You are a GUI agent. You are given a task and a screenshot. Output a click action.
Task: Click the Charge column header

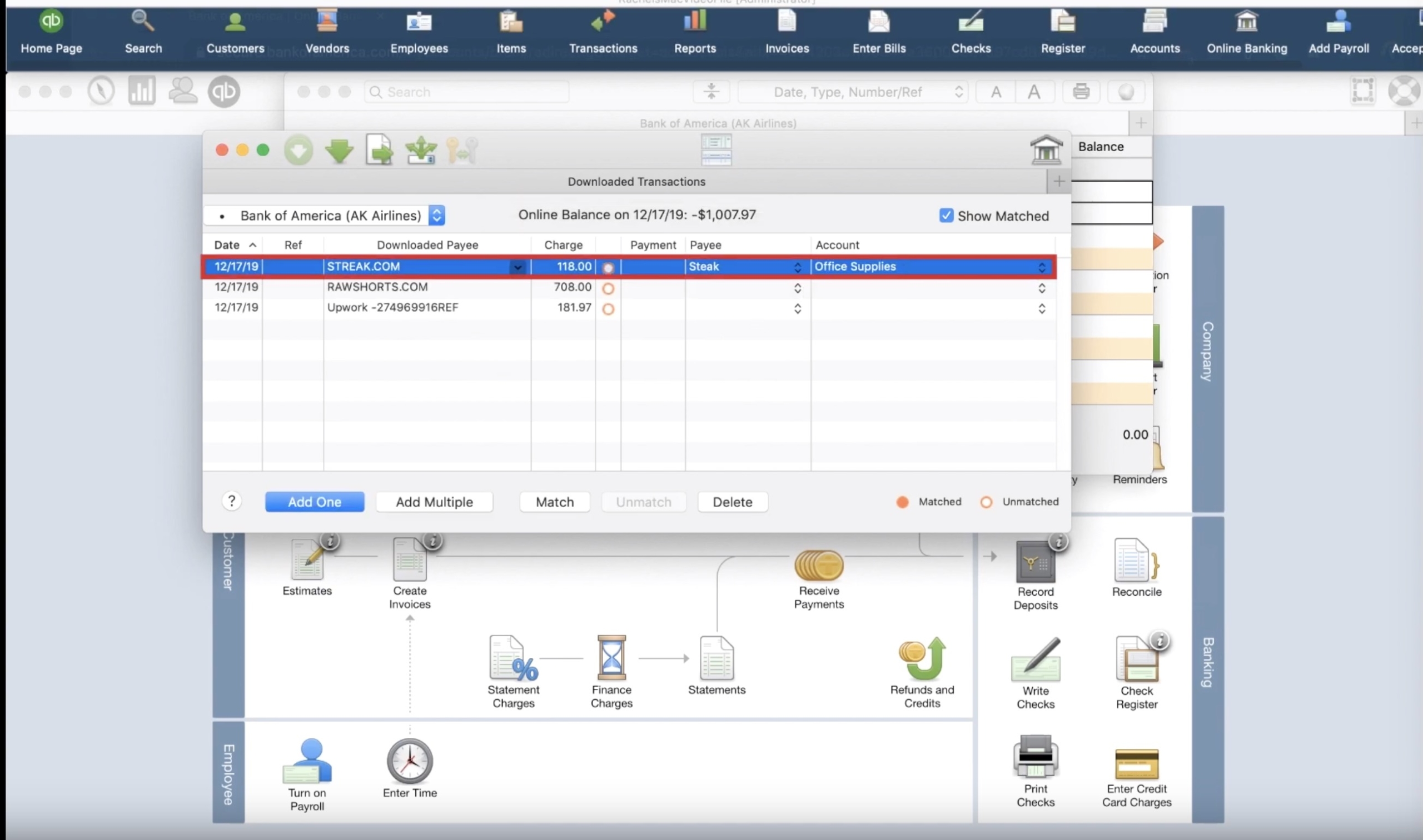563,245
